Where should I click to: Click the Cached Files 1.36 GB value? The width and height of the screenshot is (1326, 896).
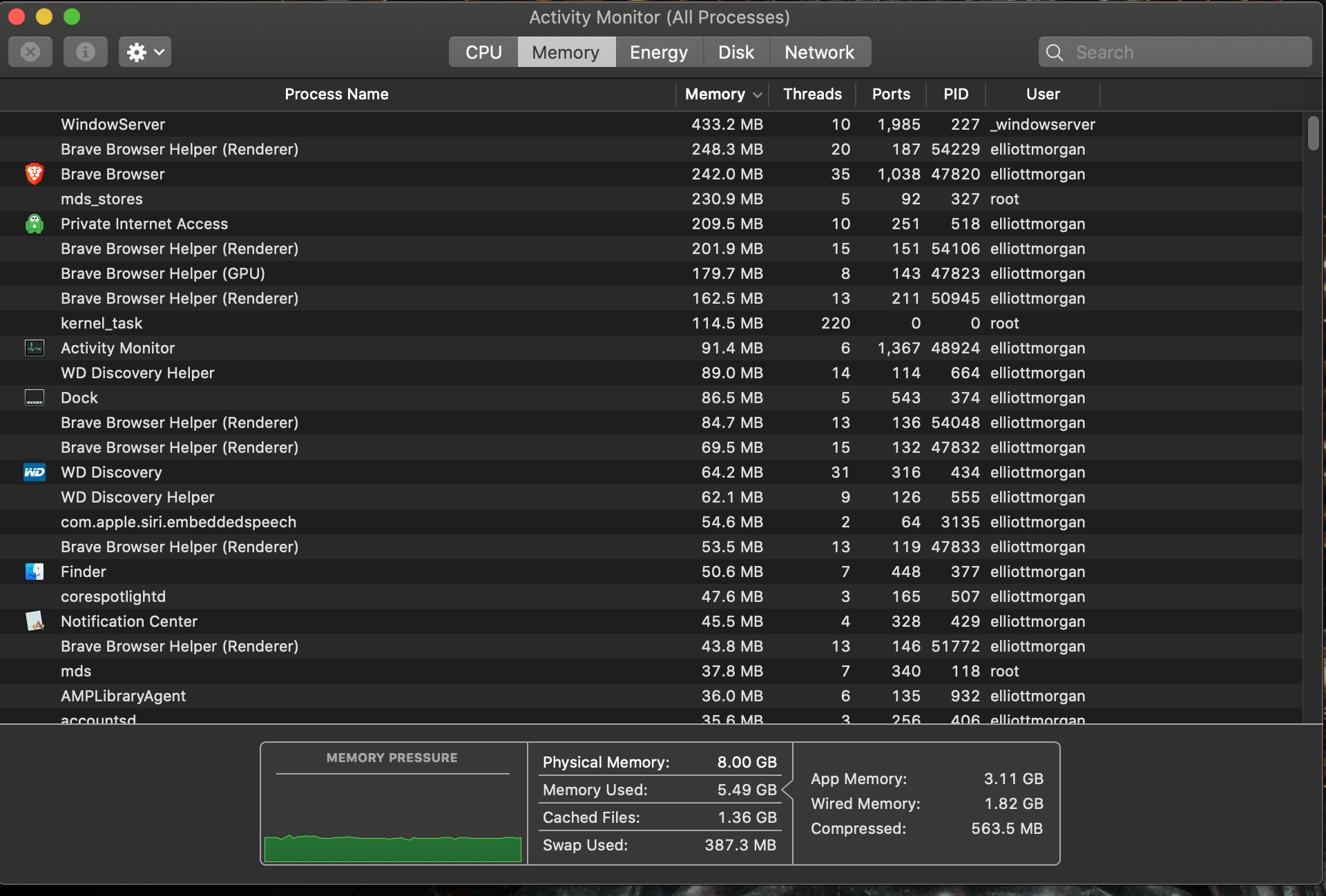747,817
